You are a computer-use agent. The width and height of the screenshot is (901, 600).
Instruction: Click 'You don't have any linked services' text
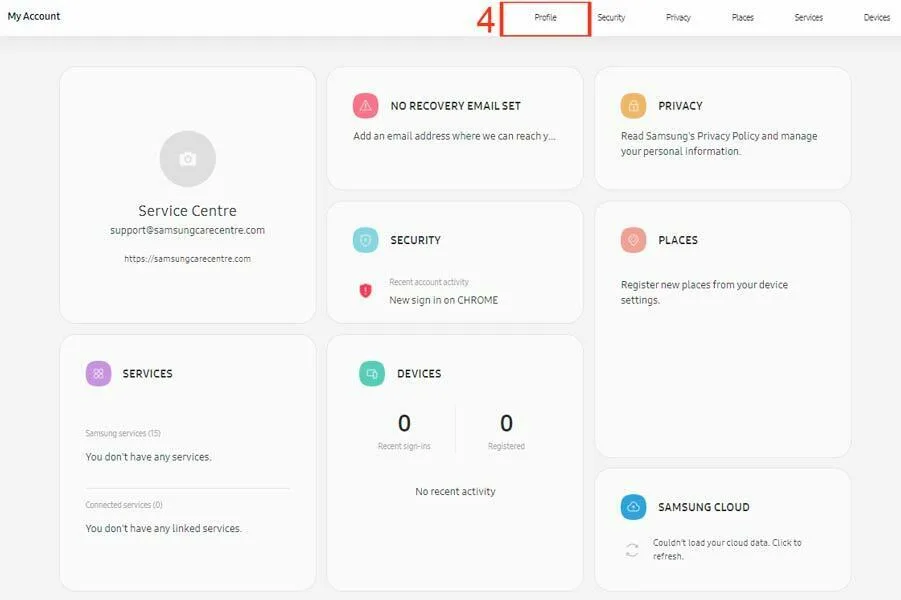(x=164, y=528)
